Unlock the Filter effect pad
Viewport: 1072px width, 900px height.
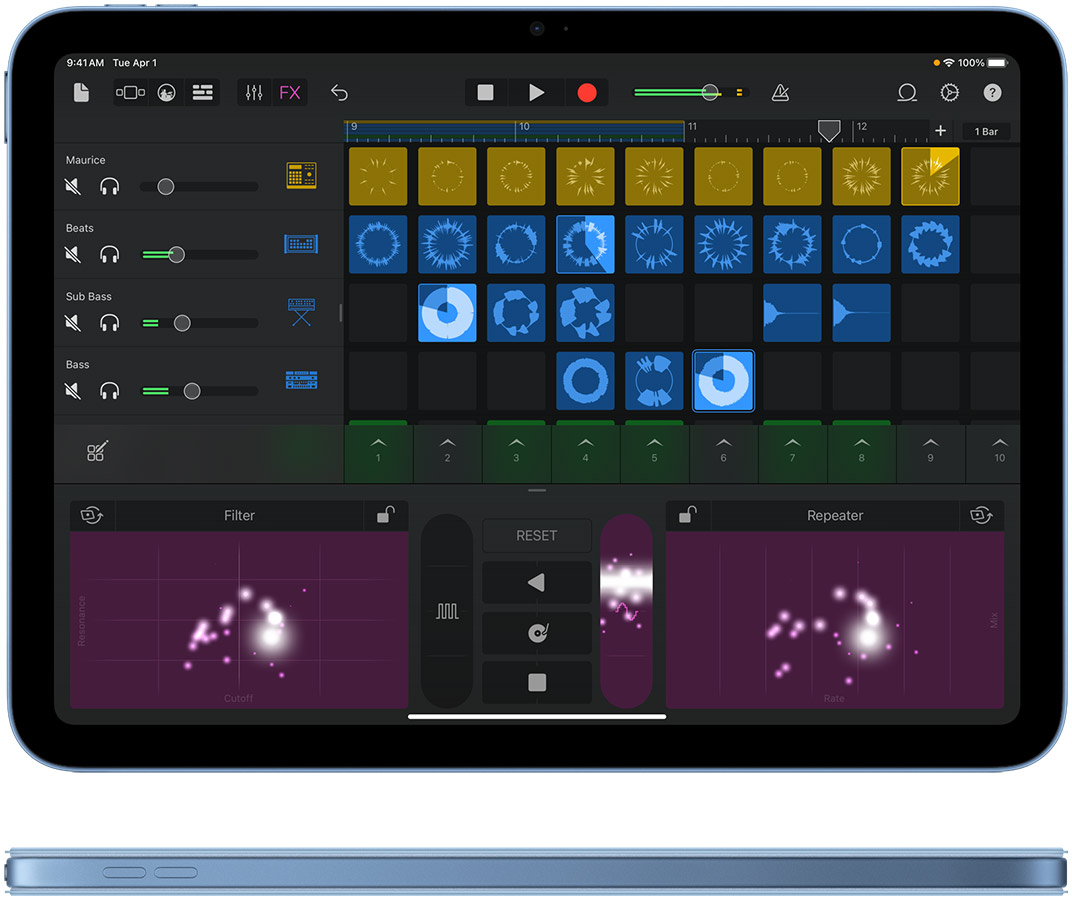(x=385, y=515)
